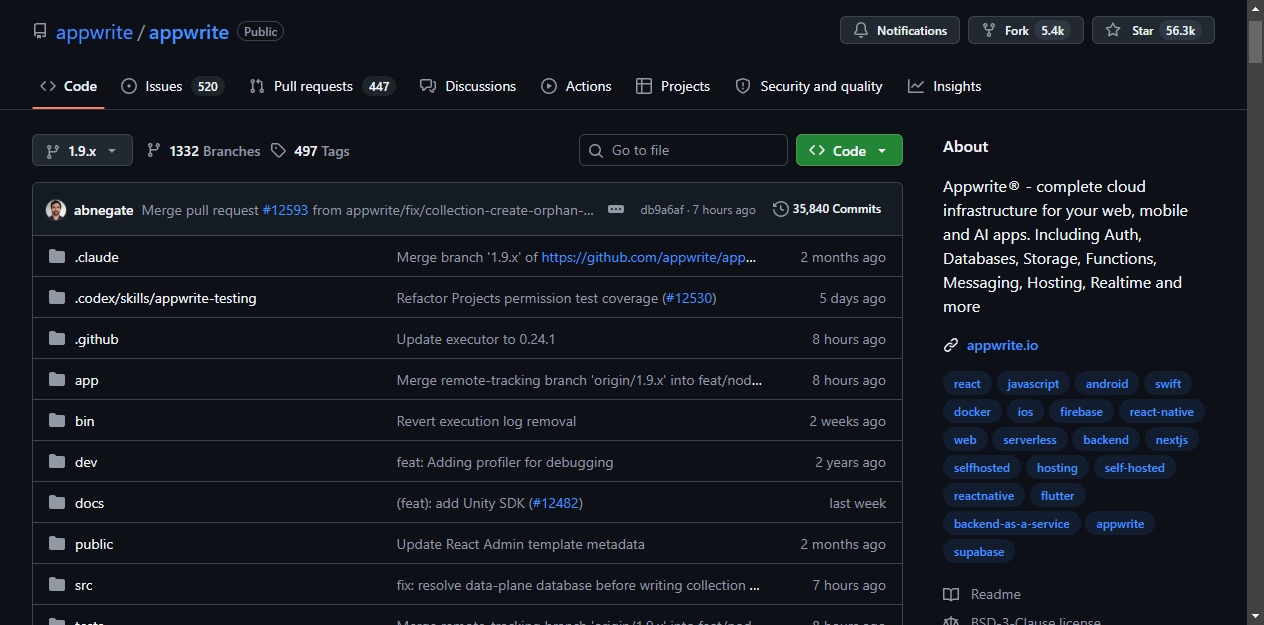Screen dimensions: 1264x625
Task: Open pull request #12530 link
Action: click(688, 298)
